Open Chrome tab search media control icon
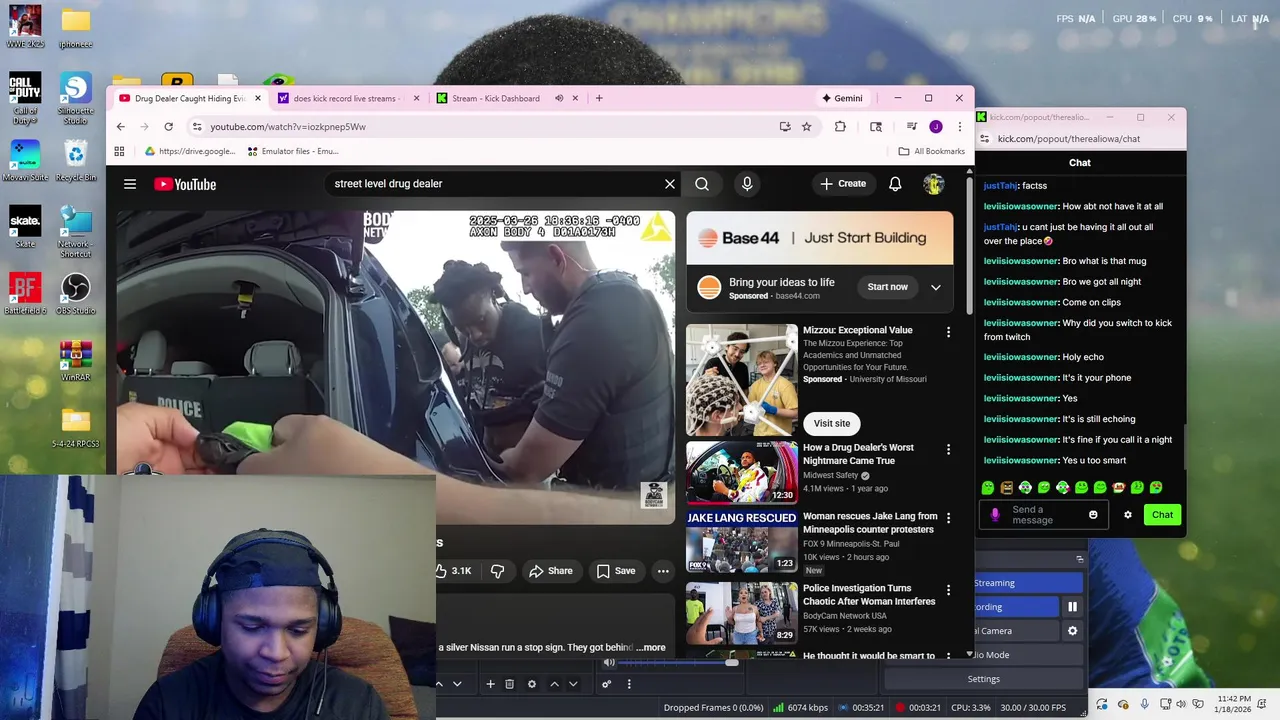Image resolution: width=1280 pixels, height=720 pixels. (911, 127)
